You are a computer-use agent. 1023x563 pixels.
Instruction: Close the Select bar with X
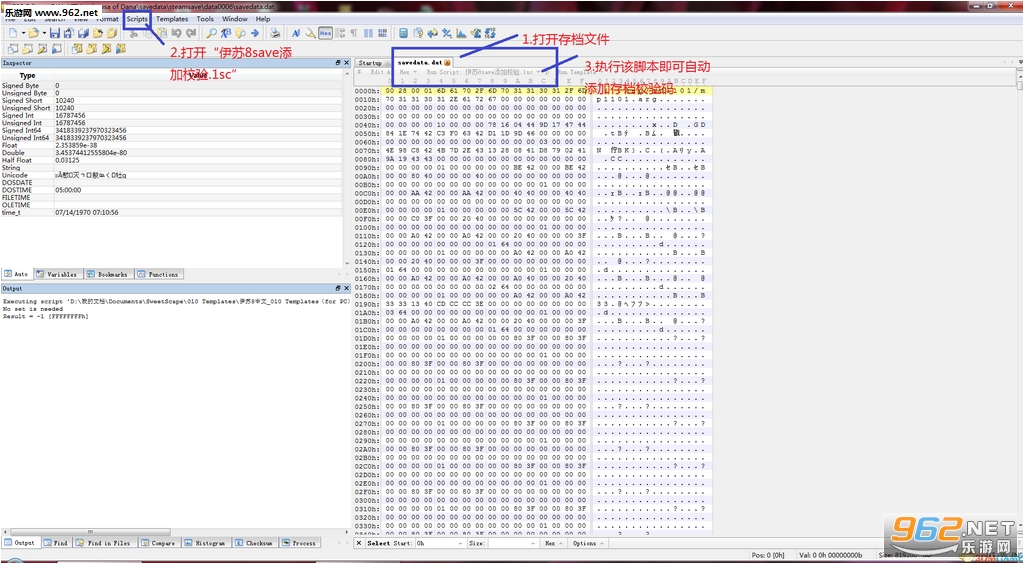(359, 543)
